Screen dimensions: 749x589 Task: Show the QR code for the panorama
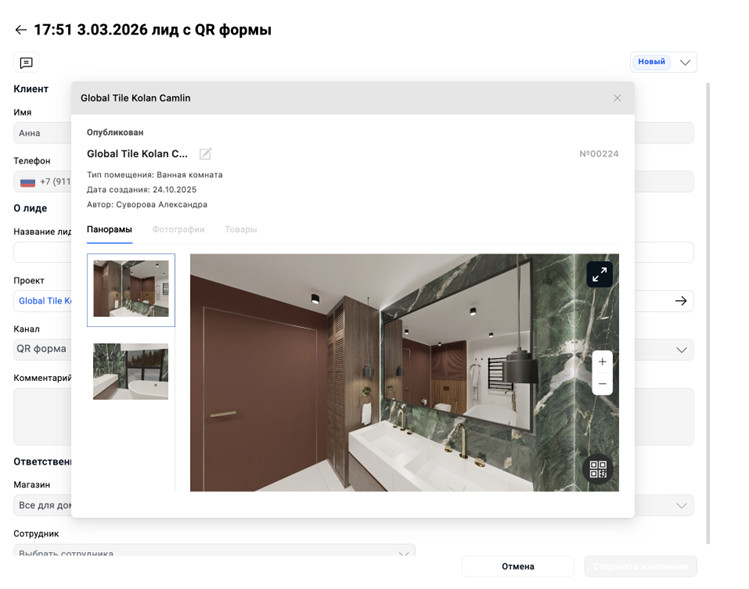coord(598,469)
